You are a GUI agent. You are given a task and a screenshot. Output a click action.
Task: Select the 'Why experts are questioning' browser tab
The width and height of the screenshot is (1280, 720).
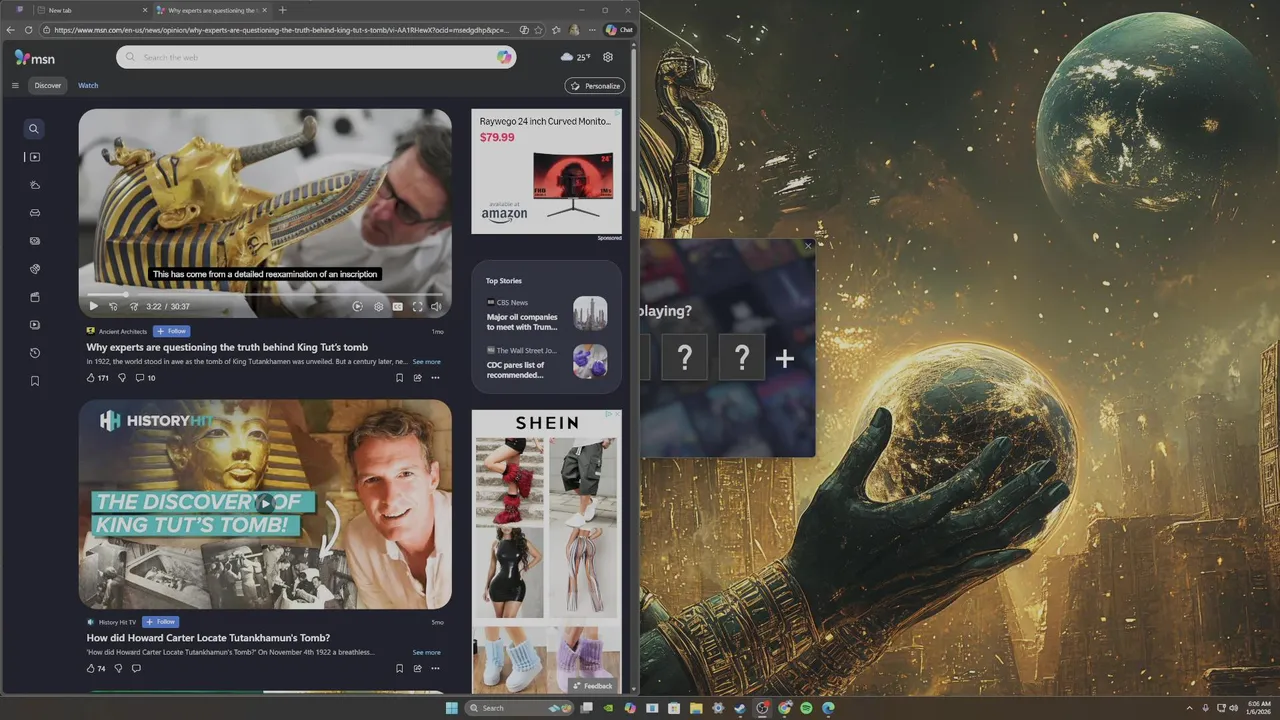click(213, 10)
